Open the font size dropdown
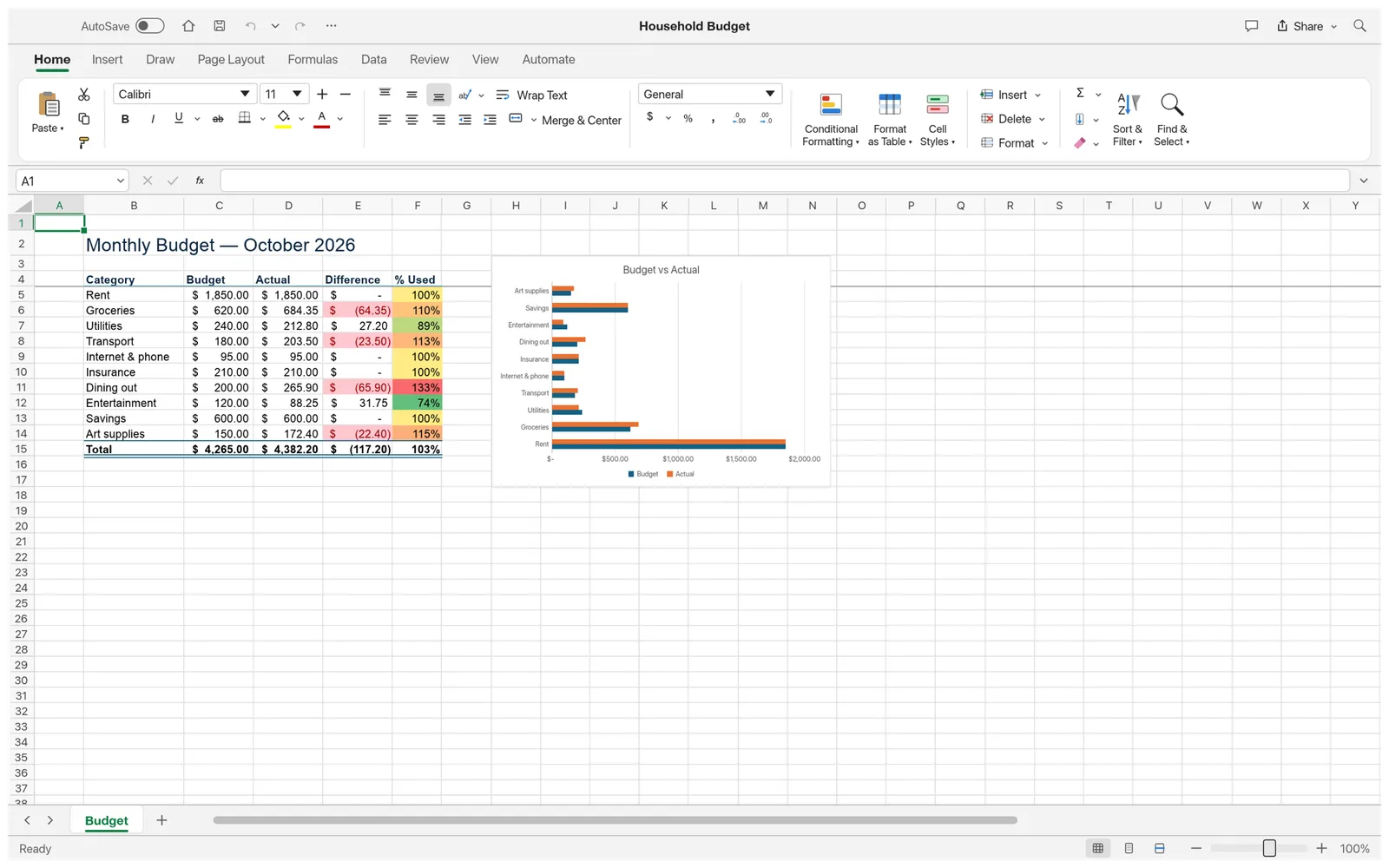 [x=297, y=94]
